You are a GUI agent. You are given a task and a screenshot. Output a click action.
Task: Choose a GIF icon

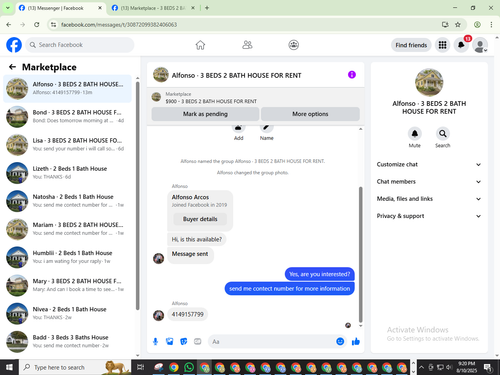coord(198,341)
